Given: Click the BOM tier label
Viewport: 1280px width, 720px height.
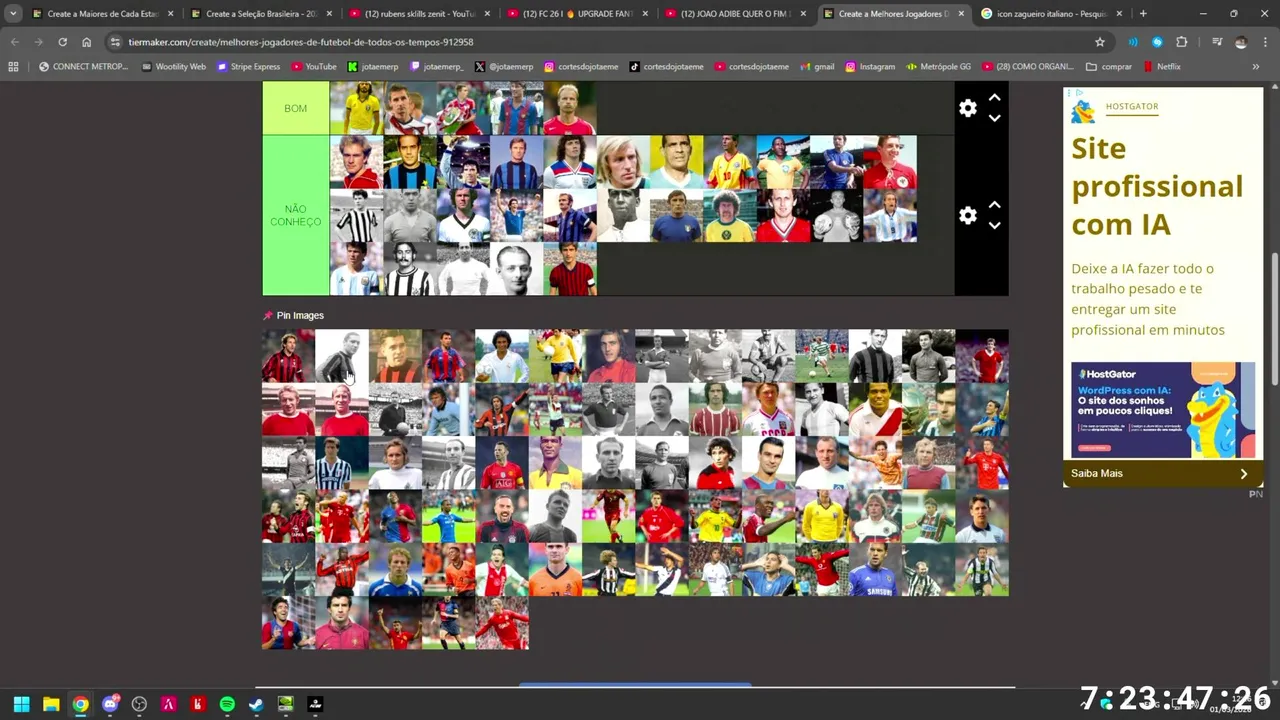Looking at the screenshot, I should tap(296, 108).
